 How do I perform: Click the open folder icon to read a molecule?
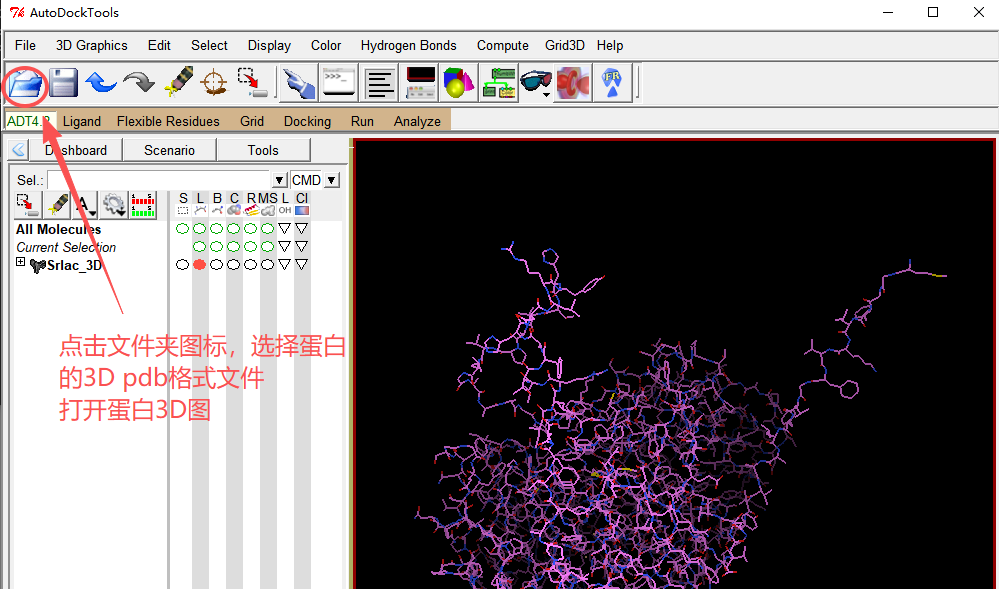(x=26, y=82)
